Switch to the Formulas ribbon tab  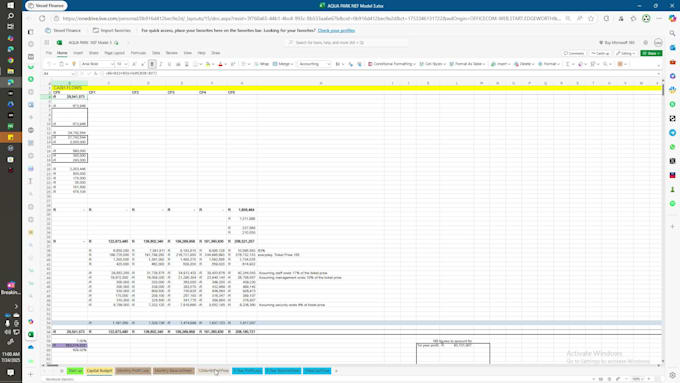point(138,53)
